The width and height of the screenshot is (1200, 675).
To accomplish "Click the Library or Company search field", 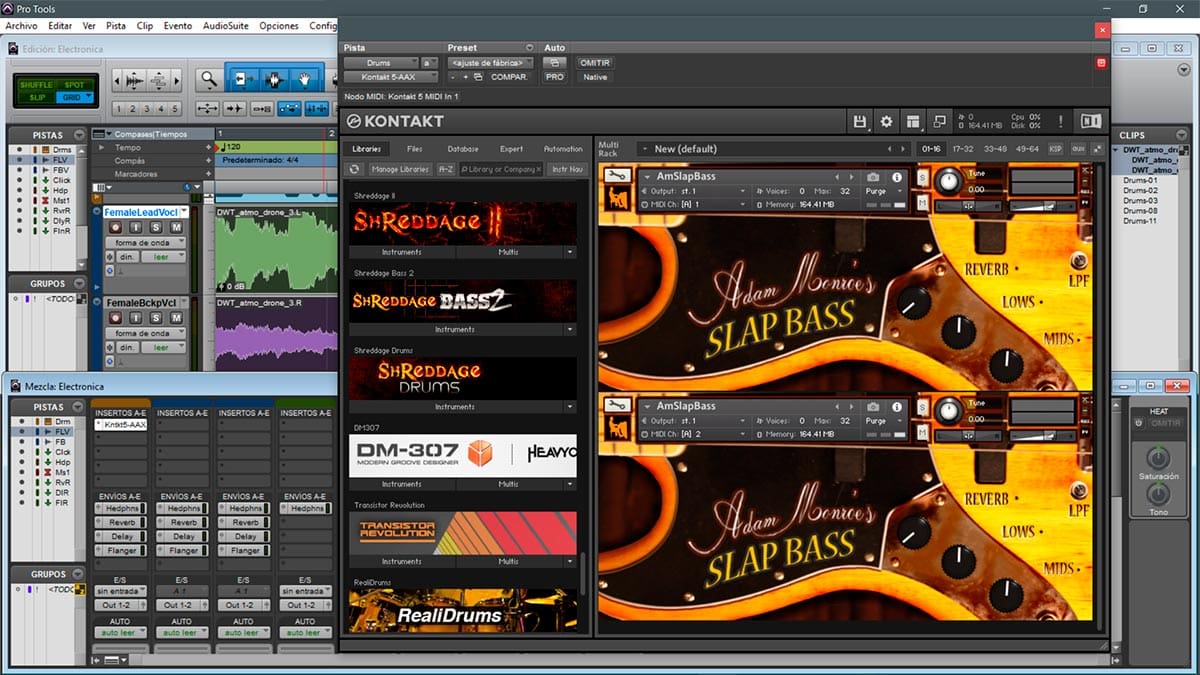I will click(501, 169).
